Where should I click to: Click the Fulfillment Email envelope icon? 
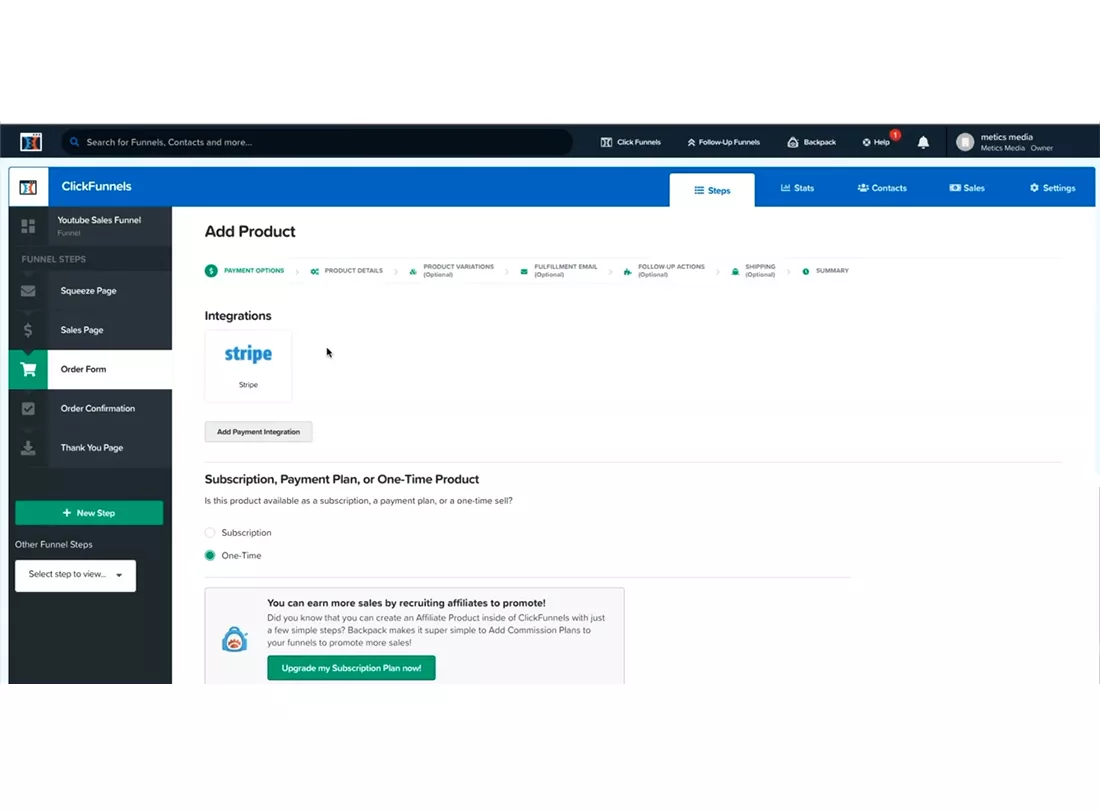coord(524,271)
